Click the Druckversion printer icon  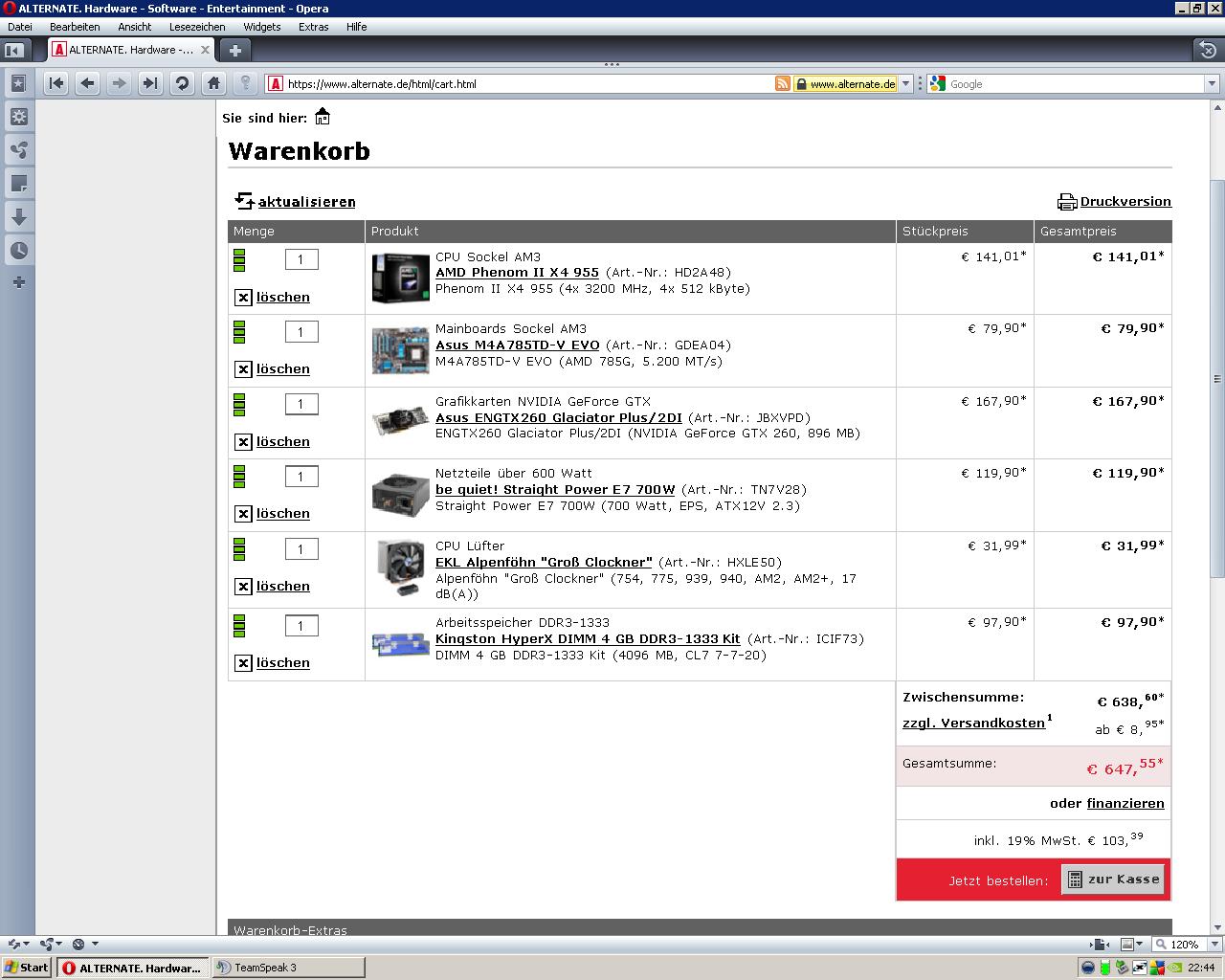[x=1067, y=202]
